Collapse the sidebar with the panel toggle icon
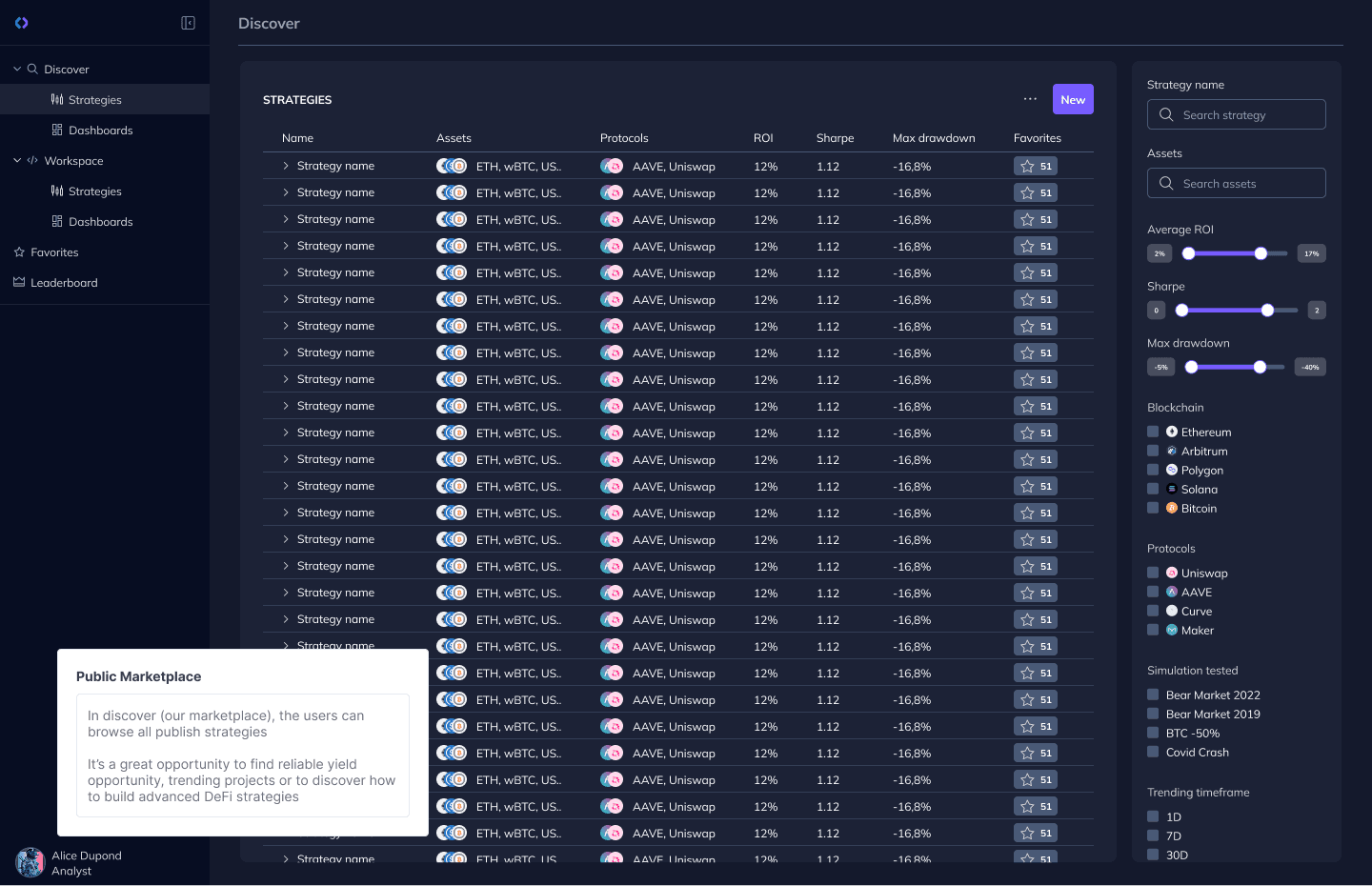 coord(189,23)
